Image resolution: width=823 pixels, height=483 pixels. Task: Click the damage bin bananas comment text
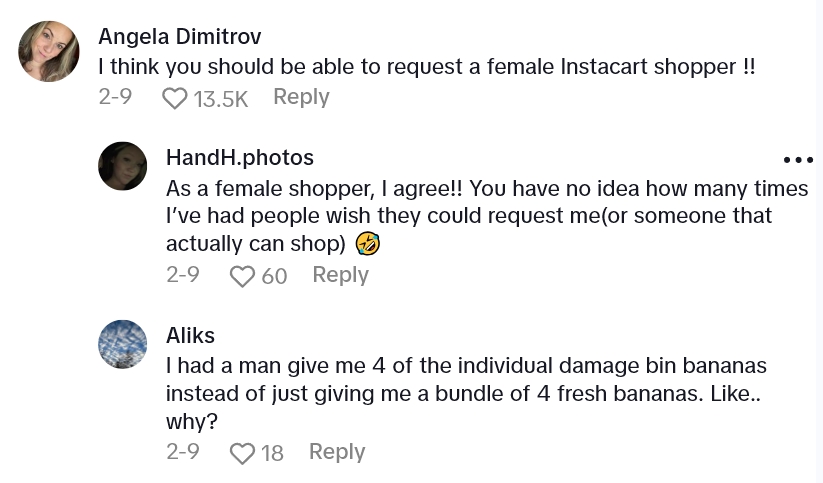(x=466, y=380)
